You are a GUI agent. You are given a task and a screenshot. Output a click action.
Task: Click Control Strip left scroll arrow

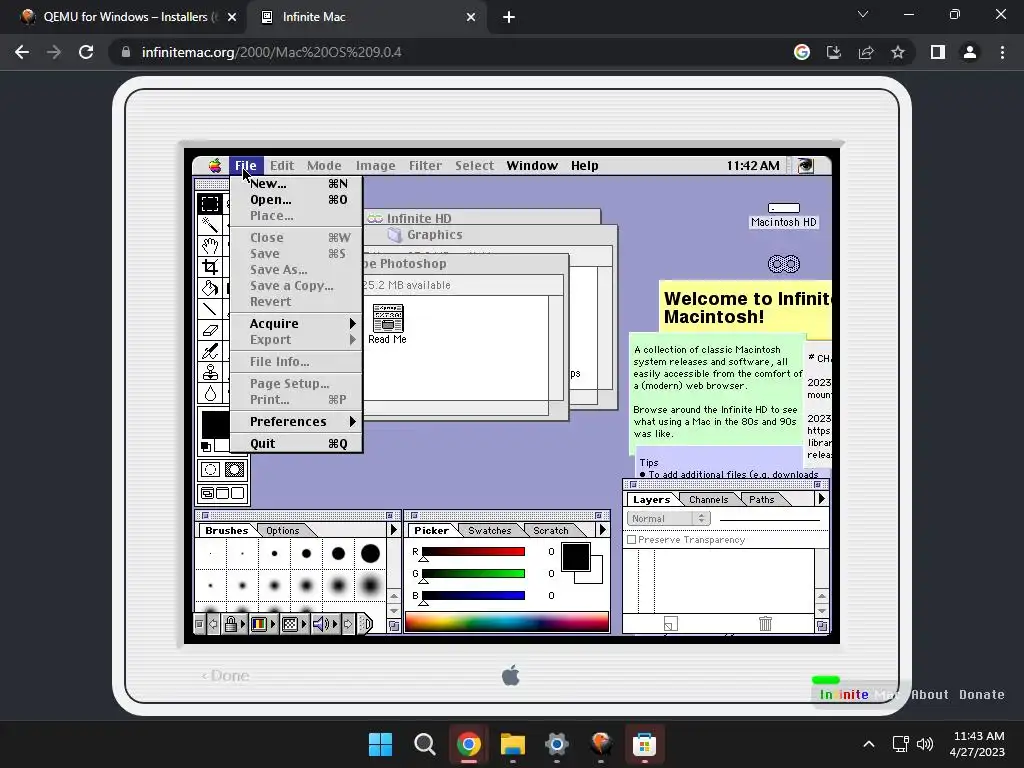point(213,624)
